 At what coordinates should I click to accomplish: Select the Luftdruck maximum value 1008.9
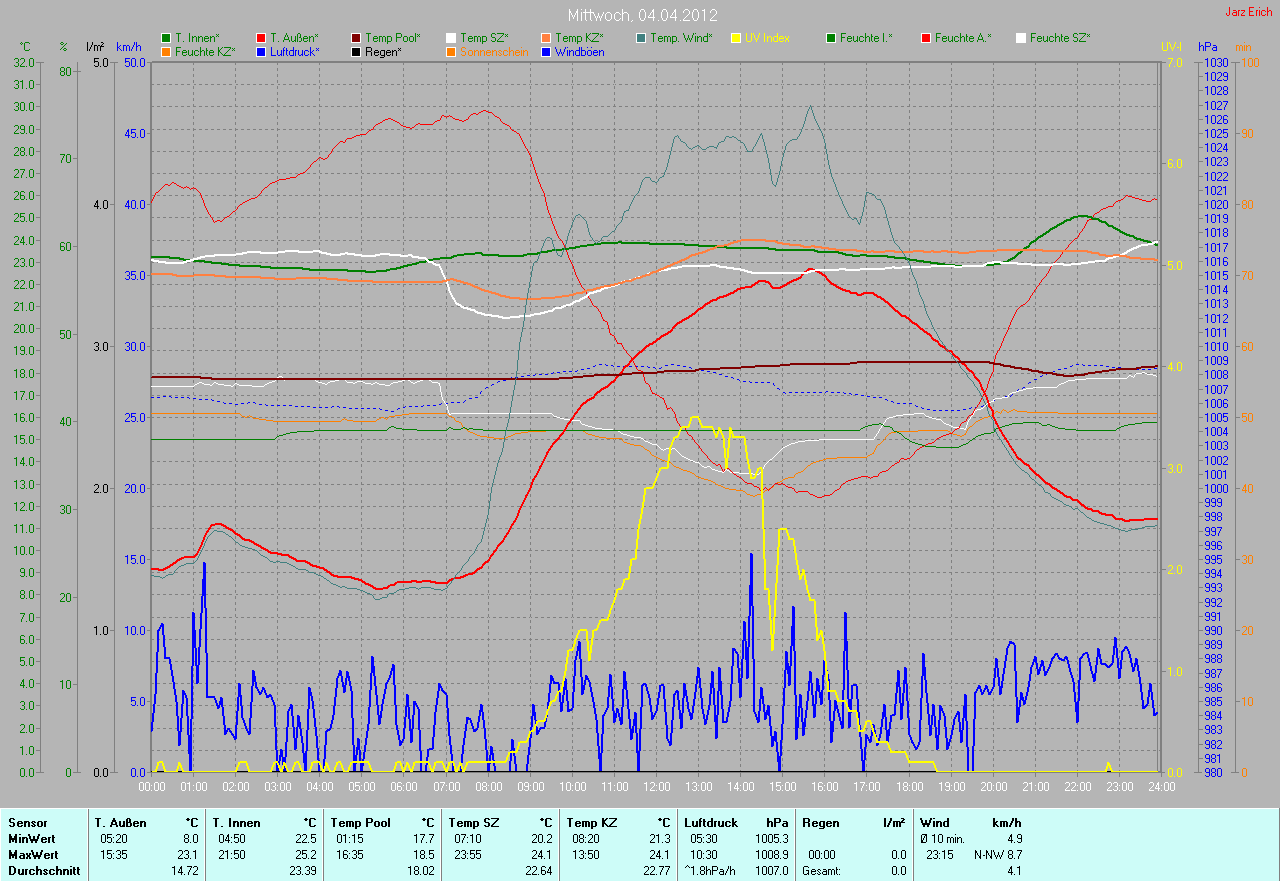tap(770, 855)
